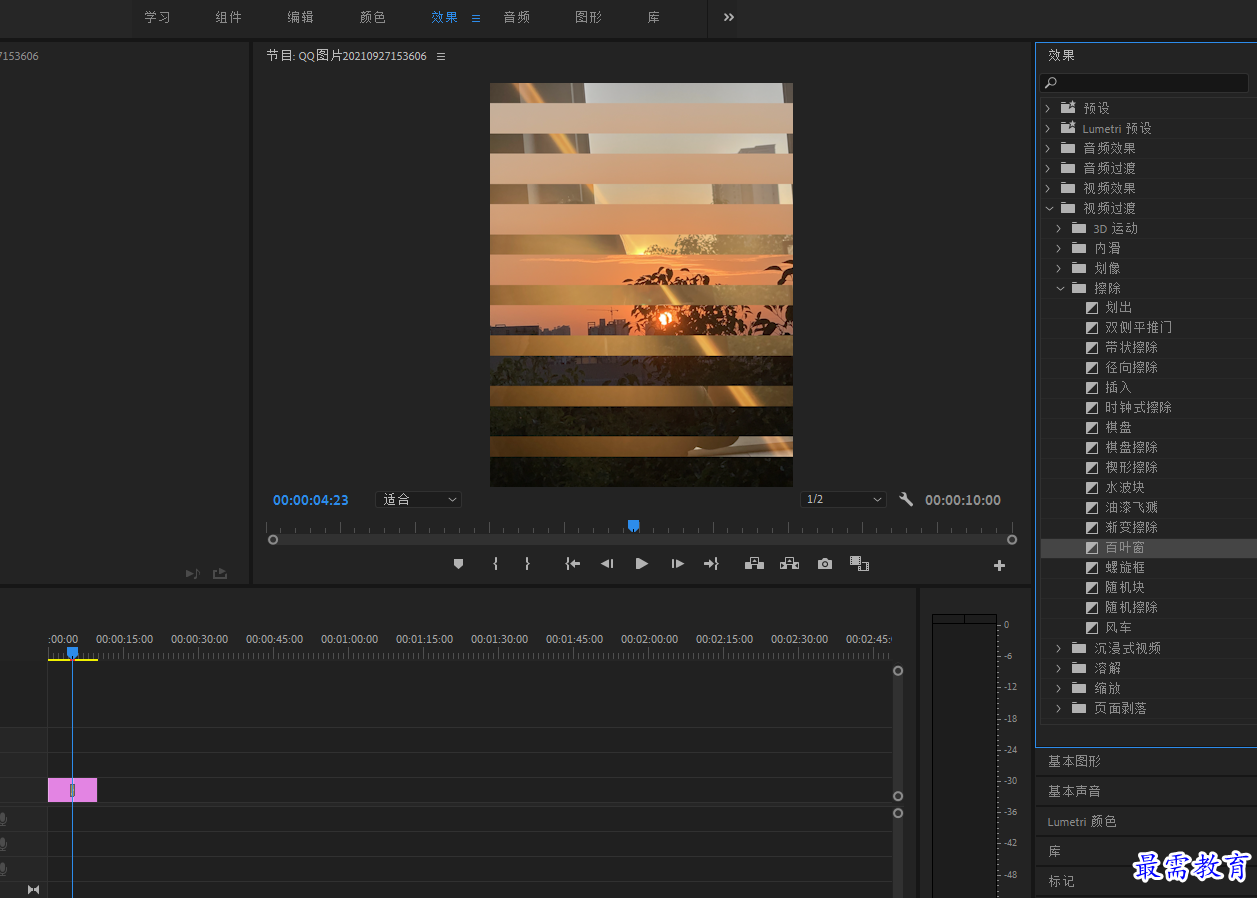Image resolution: width=1257 pixels, height=898 pixels.
Task: Step back one frame
Action: click(x=606, y=564)
